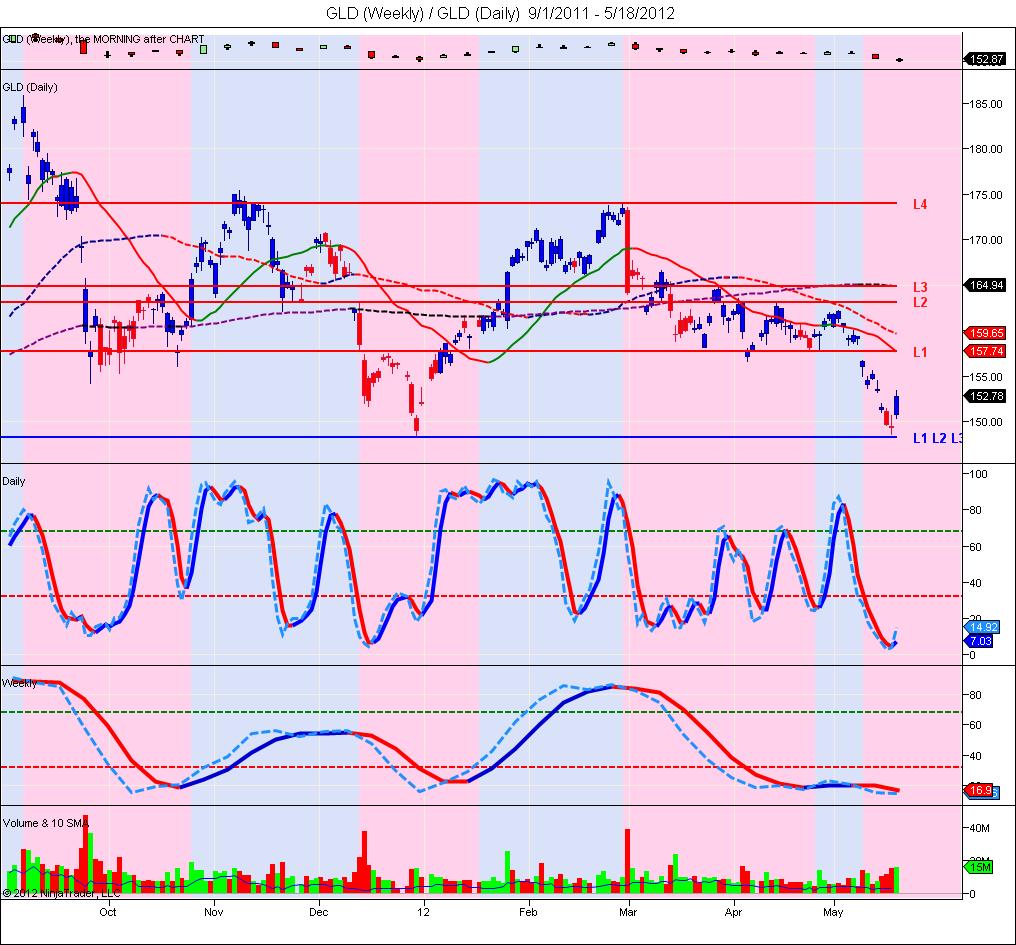Select the 14.92 light blue stochastic marker
Screen dimensions: 1016x945
pos(984,627)
